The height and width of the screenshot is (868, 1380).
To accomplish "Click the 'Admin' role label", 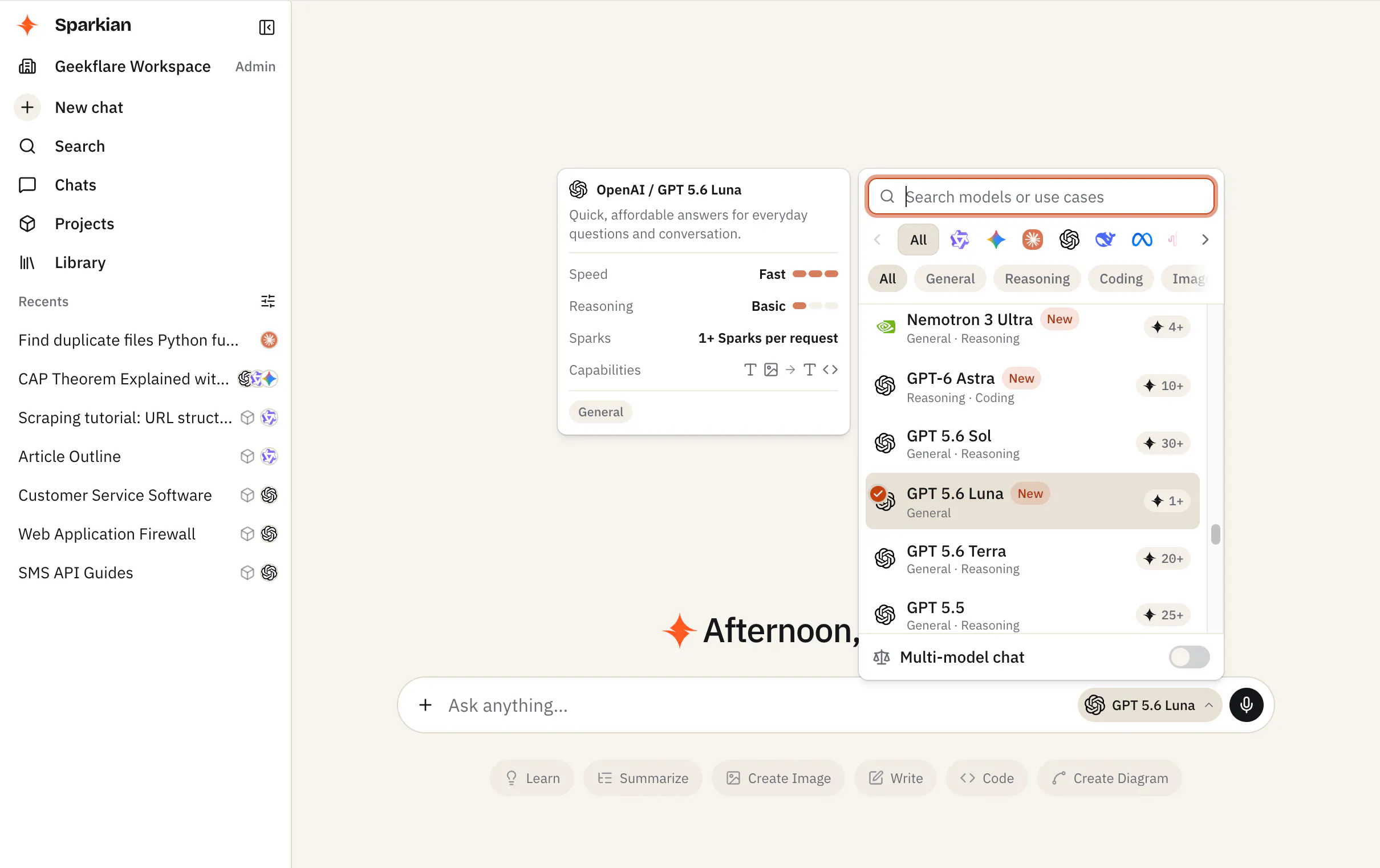I will (255, 67).
